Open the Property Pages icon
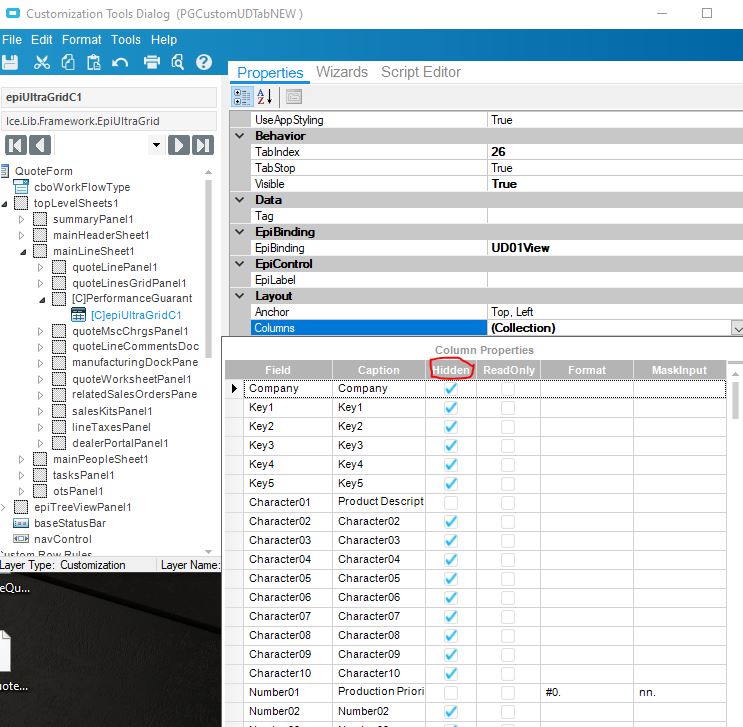This screenshot has height=727, width=743. coord(294,97)
